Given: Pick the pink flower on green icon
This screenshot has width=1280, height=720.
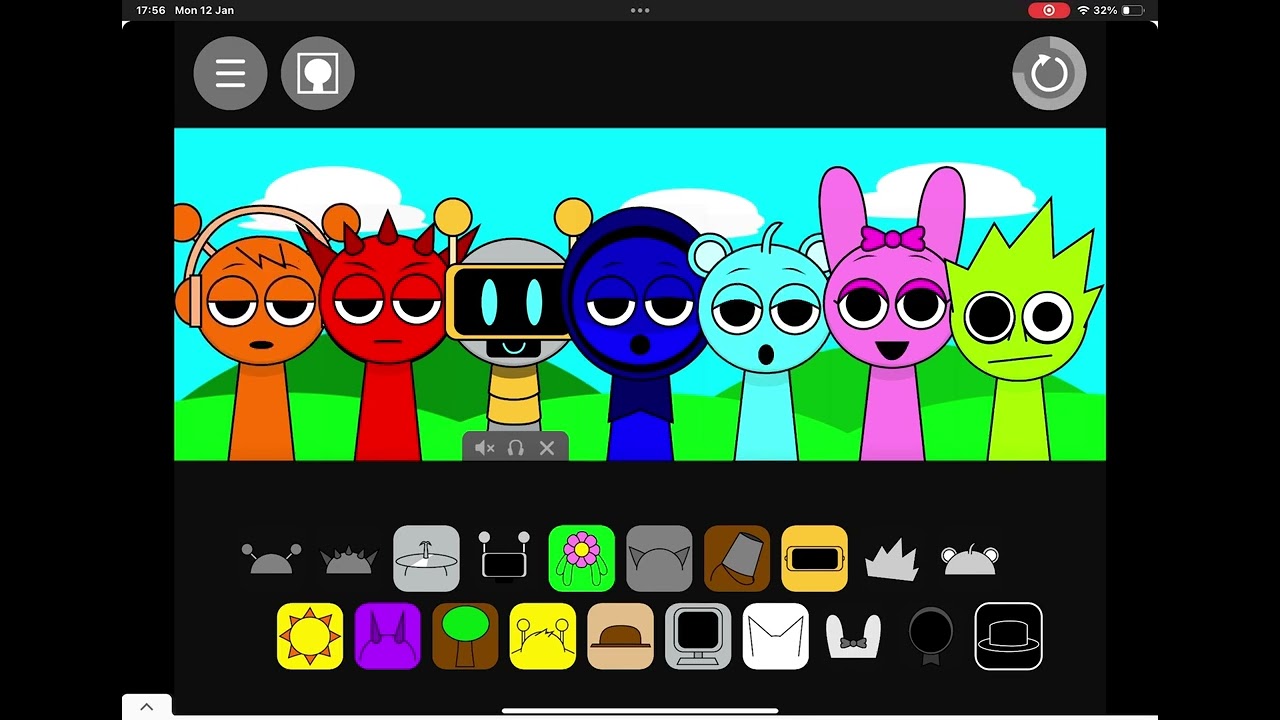Looking at the screenshot, I should [x=582, y=559].
